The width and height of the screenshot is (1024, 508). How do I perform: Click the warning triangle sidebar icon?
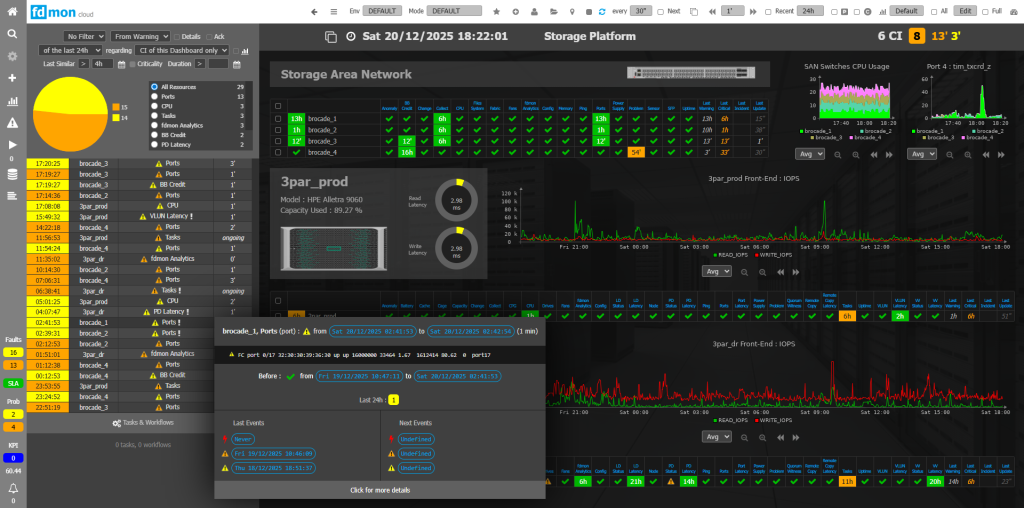(x=12, y=122)
